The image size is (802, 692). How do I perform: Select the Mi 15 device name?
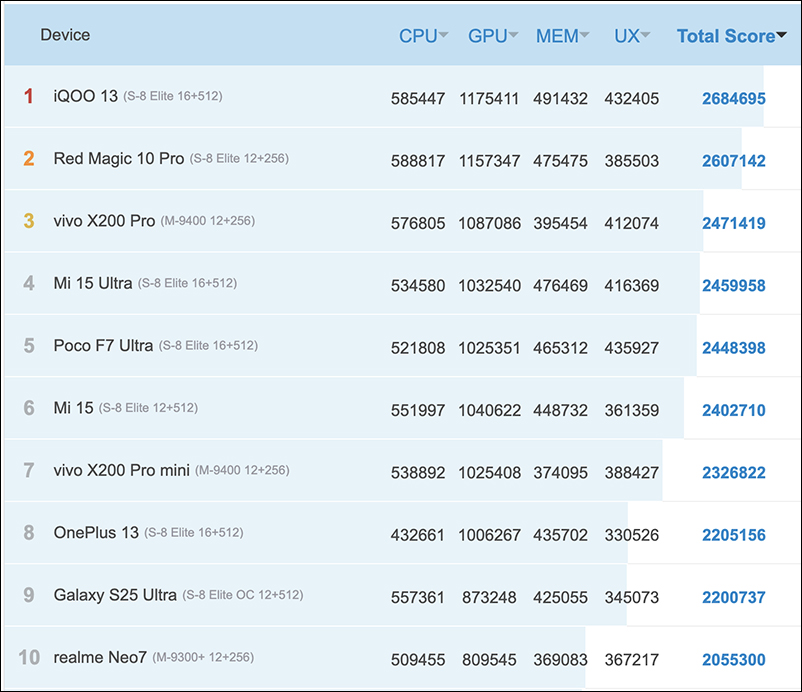73,408
